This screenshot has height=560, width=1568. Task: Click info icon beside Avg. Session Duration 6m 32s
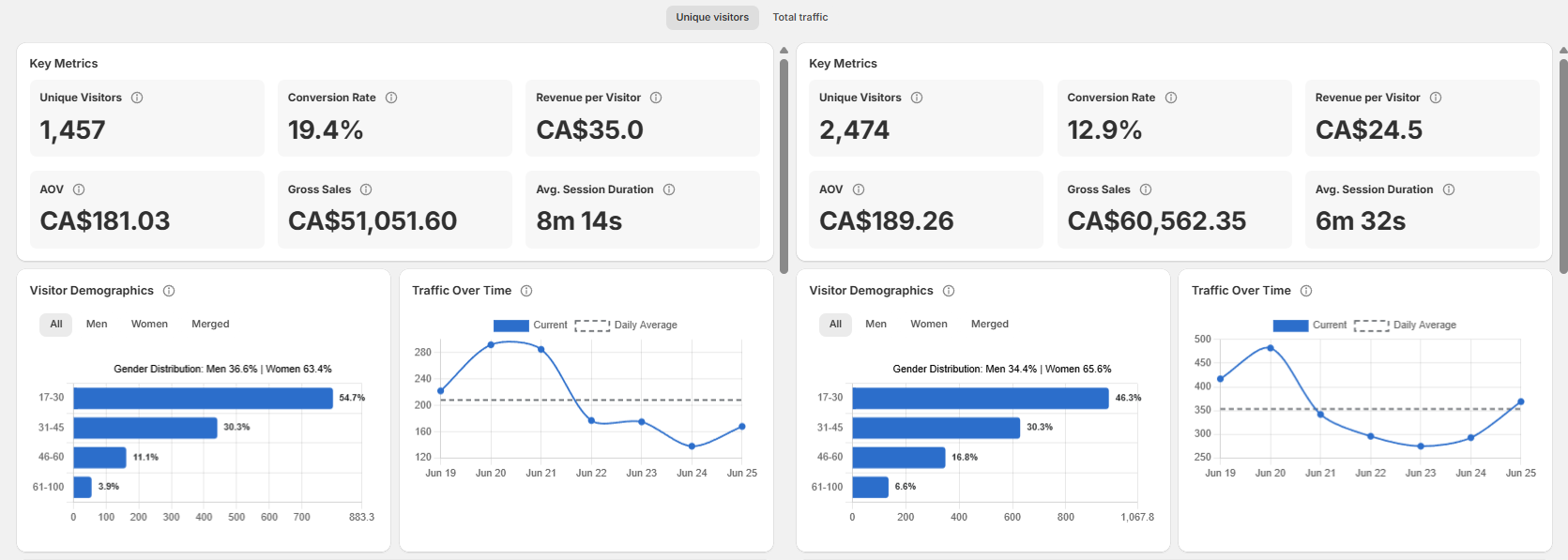point(1449,189)
